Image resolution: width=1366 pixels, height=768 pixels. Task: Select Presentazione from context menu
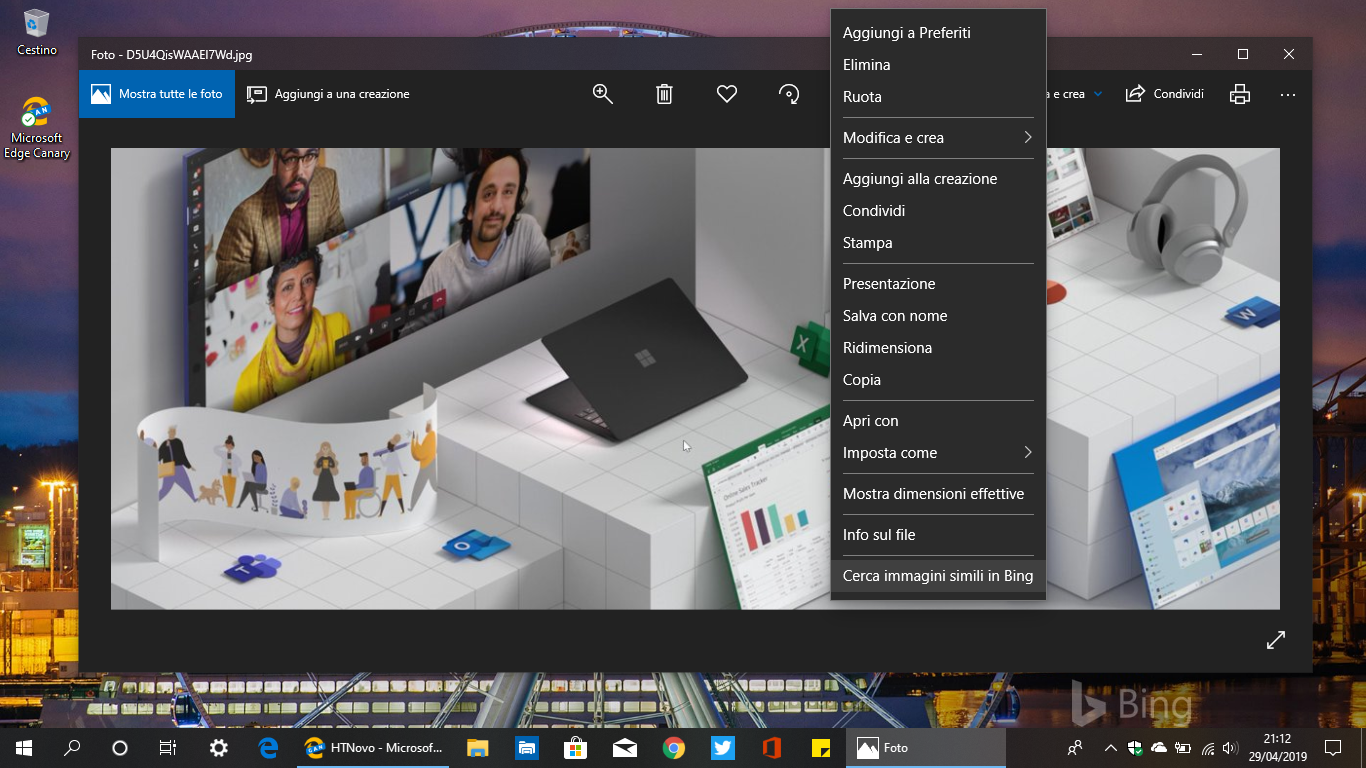tap(938, 284)
